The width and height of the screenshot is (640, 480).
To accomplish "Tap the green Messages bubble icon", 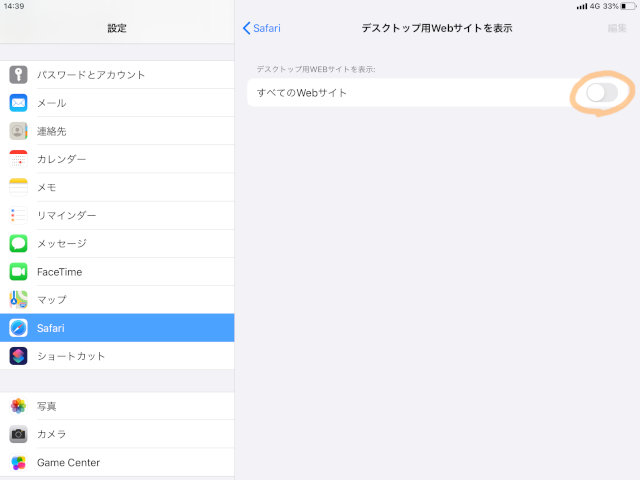I will (x=19, y=243).
